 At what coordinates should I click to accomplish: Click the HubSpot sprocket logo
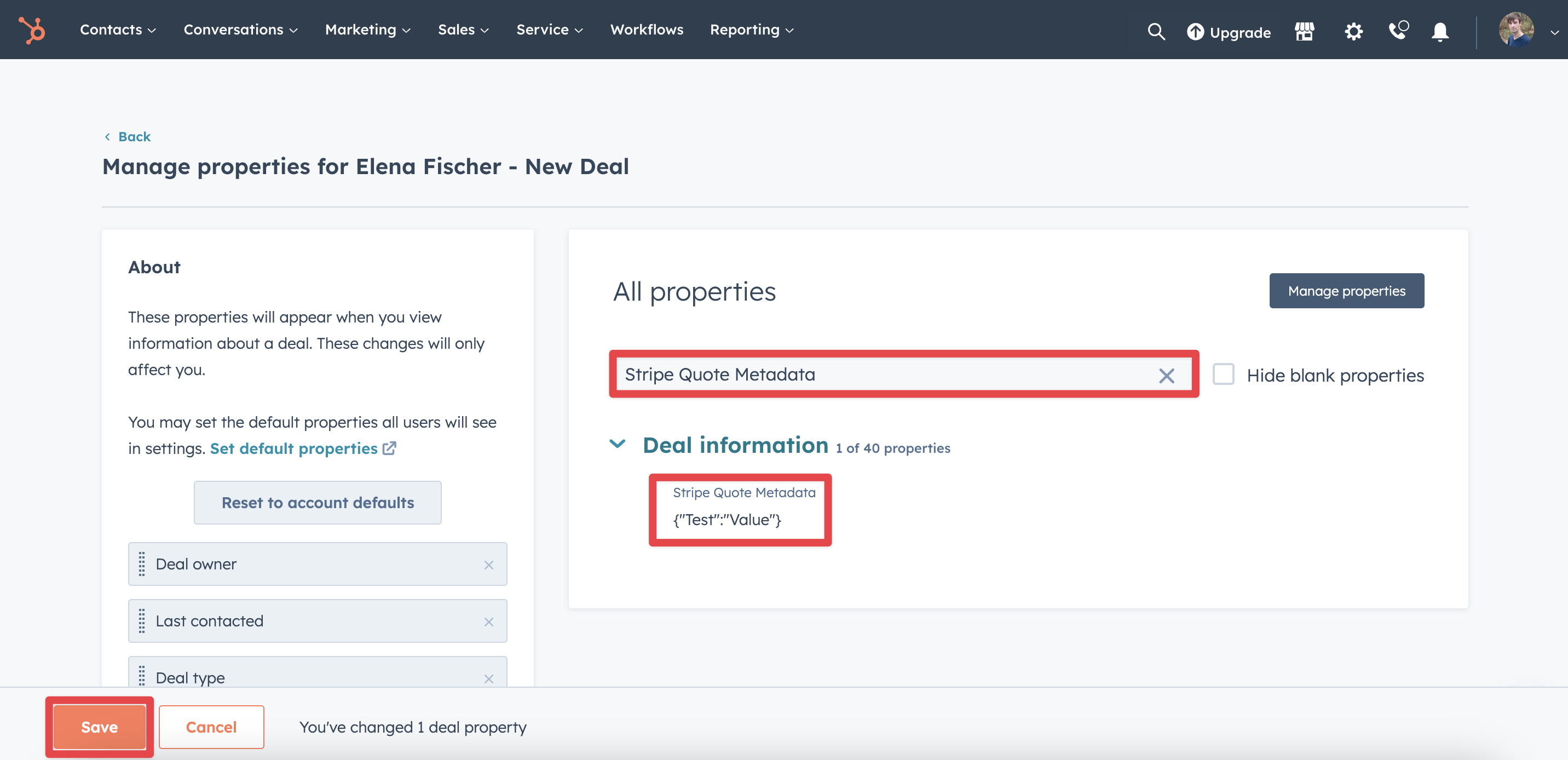[x=32, y=30]
